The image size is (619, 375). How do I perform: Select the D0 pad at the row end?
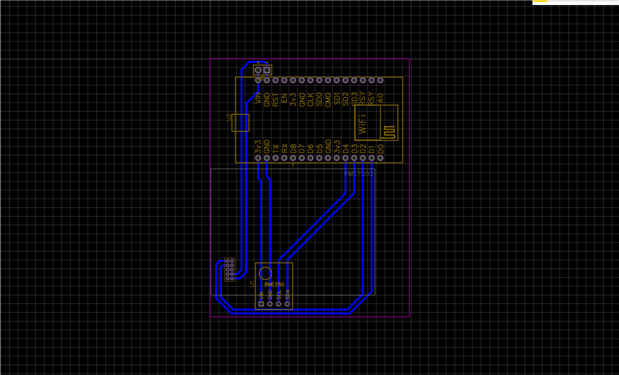point(380,158)
